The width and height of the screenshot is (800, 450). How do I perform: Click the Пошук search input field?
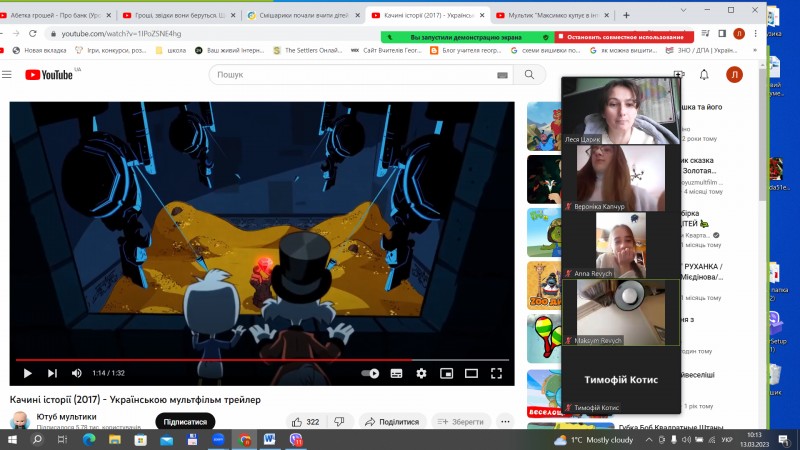click(350, 75)
